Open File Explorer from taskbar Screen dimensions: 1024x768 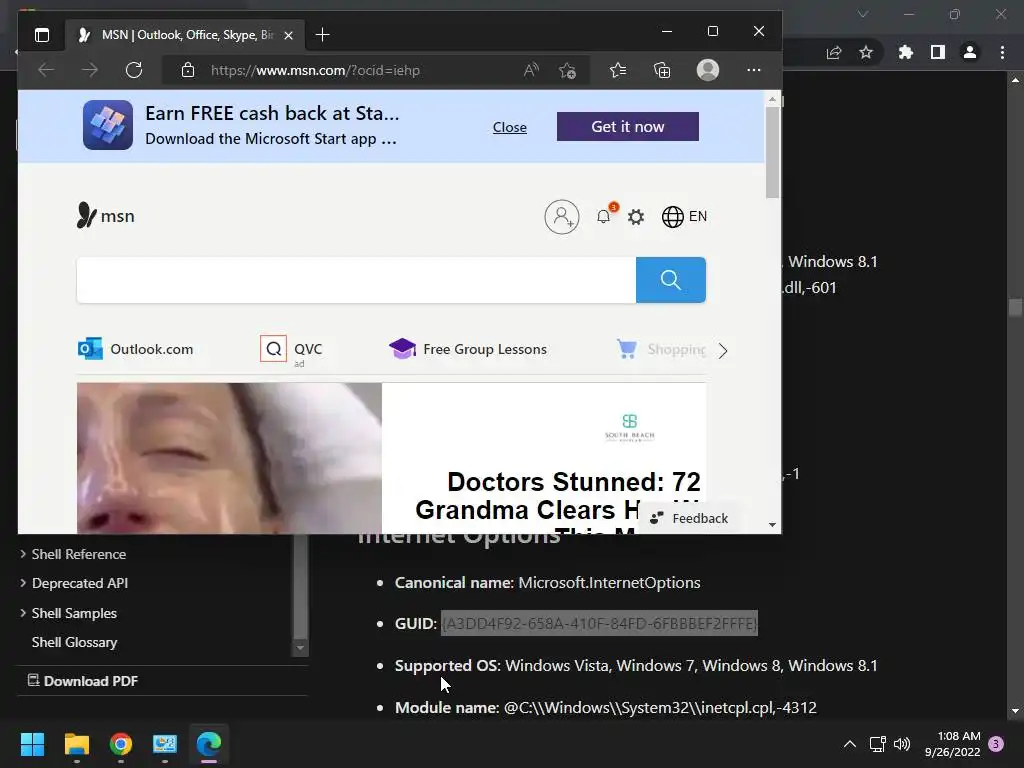coord(76,744)
